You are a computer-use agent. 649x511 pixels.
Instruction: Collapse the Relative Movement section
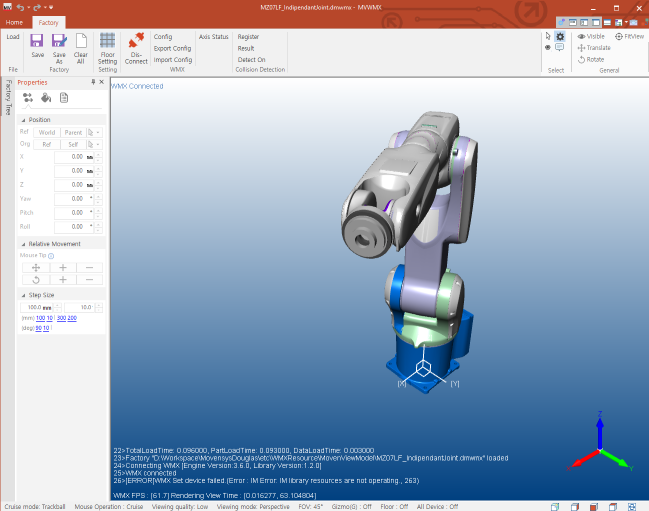click(x=24, y=244)
